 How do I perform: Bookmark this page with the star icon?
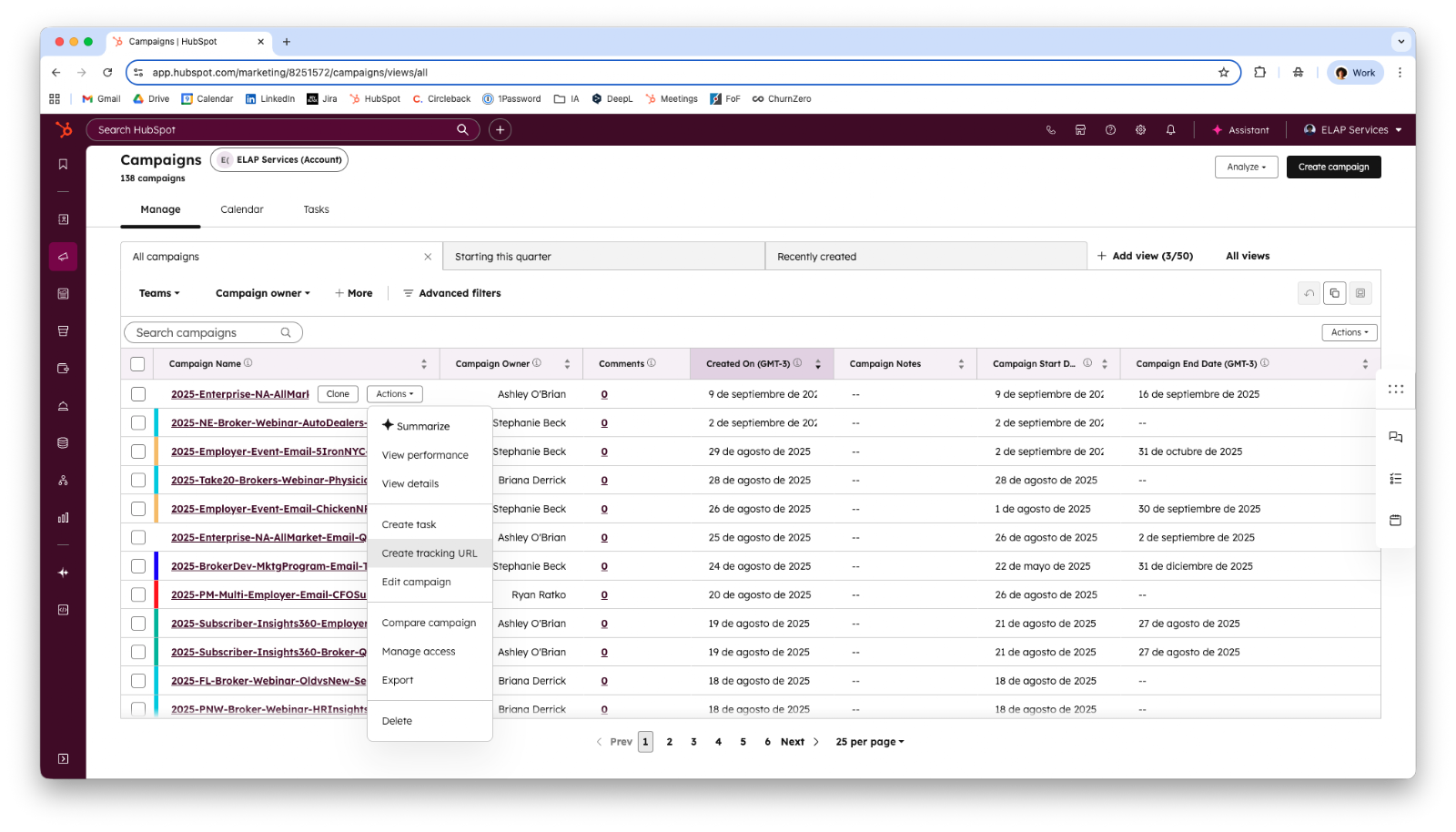coord(1224,73)
